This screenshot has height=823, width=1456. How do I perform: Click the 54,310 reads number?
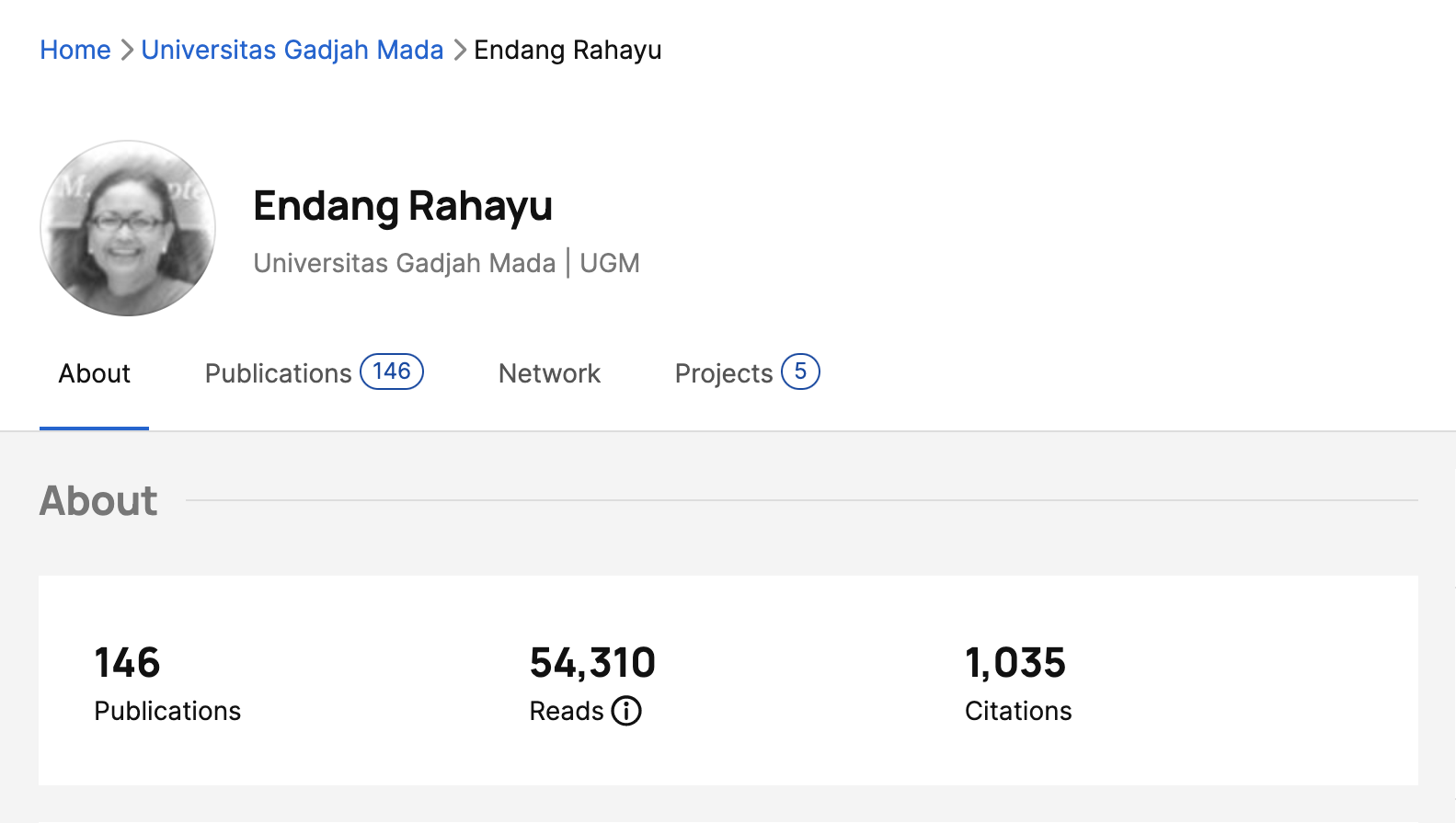(x=592, y=663)
